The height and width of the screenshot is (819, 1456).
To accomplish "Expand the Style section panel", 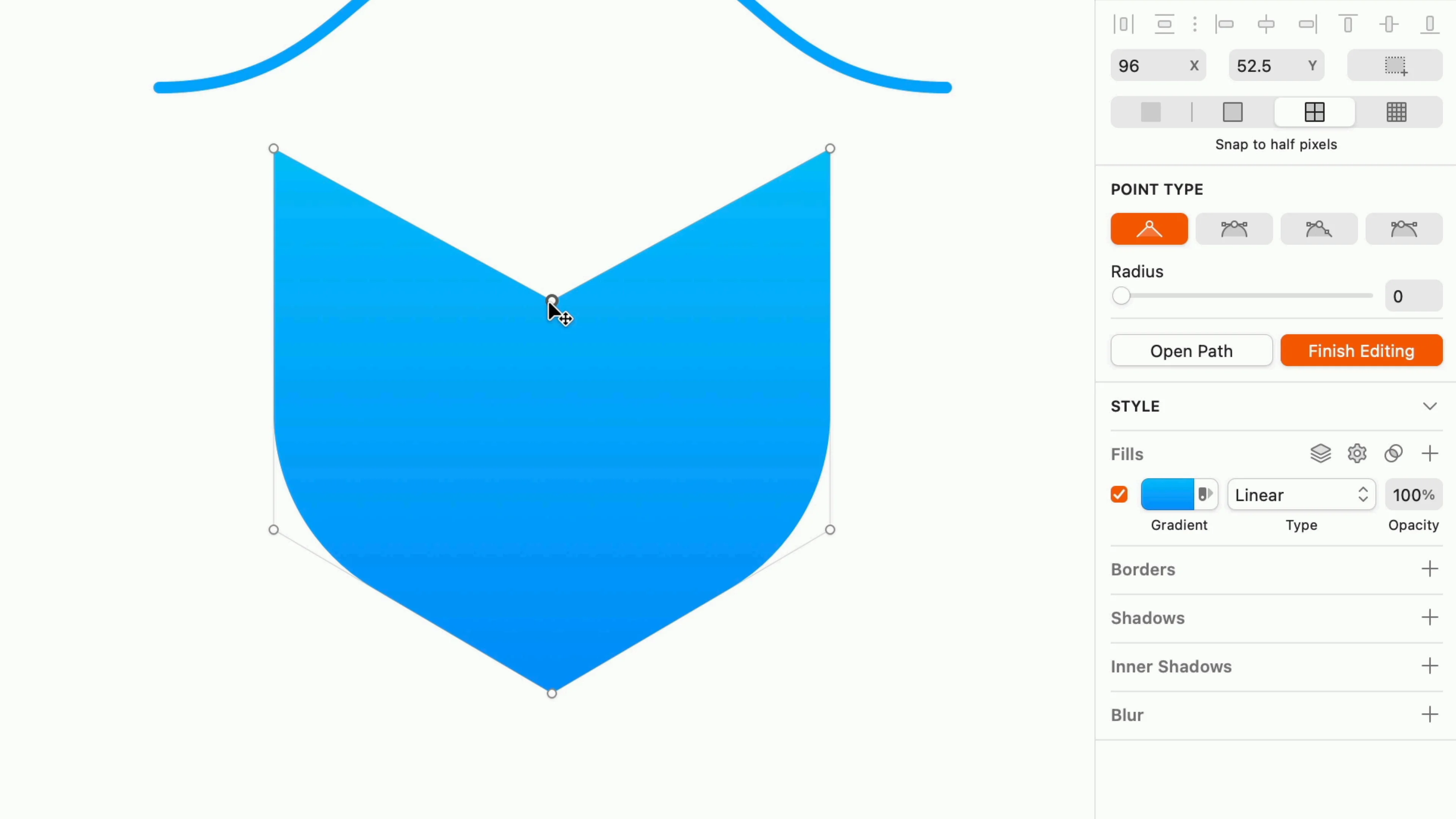I will point(1429,406).
